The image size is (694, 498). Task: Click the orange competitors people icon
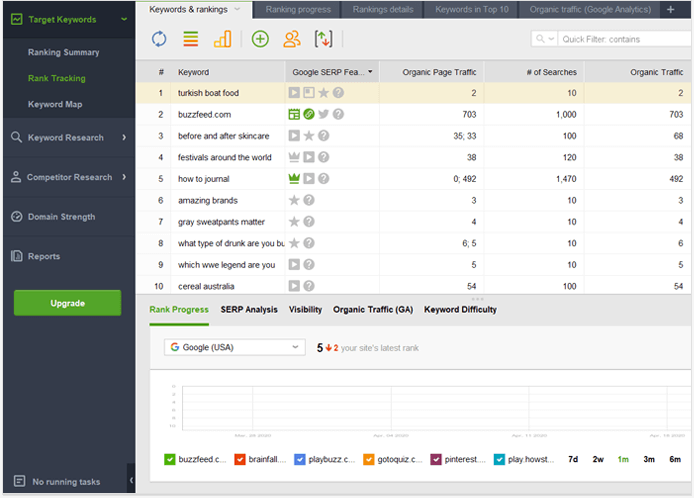pyautogui.click(x=292, y=39)
